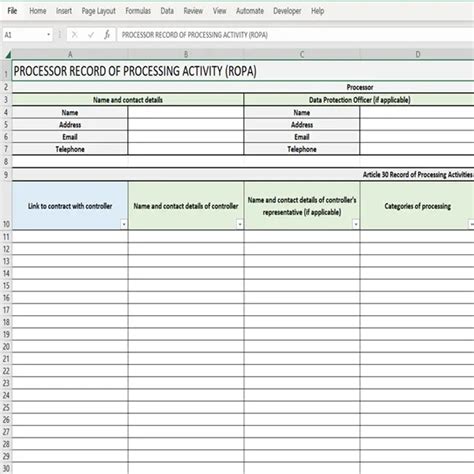Open the Review tab
The width and height of the screenshot is (474, 474).
point(193,11)
